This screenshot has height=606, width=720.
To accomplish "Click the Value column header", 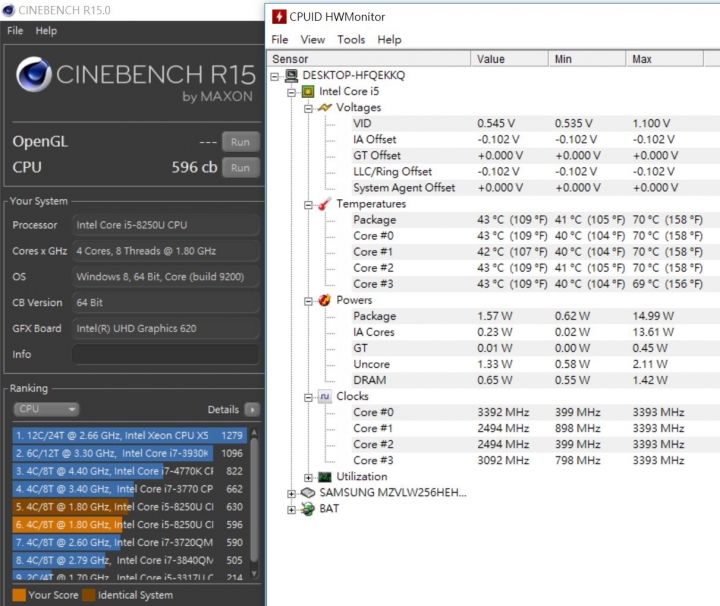I will click(510, 59).
